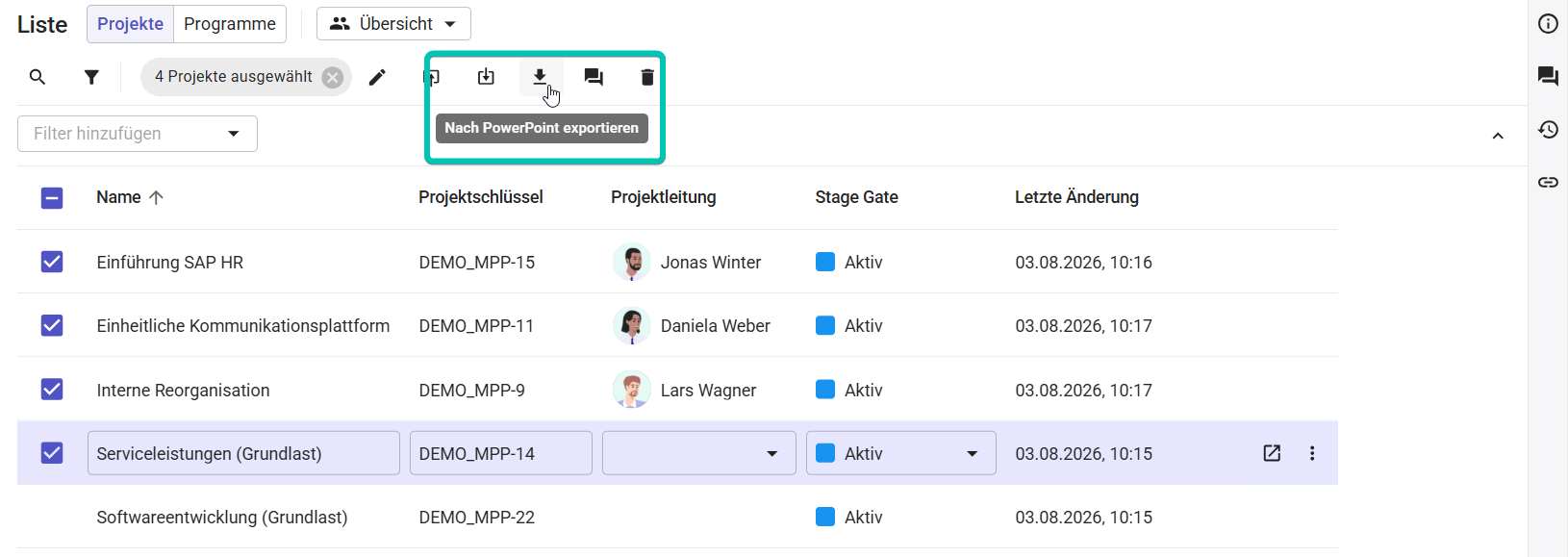Click the export to PowerPoint download icon
Screen dimensions: 1568x557
pyautogui.click(x=540, y=77)
